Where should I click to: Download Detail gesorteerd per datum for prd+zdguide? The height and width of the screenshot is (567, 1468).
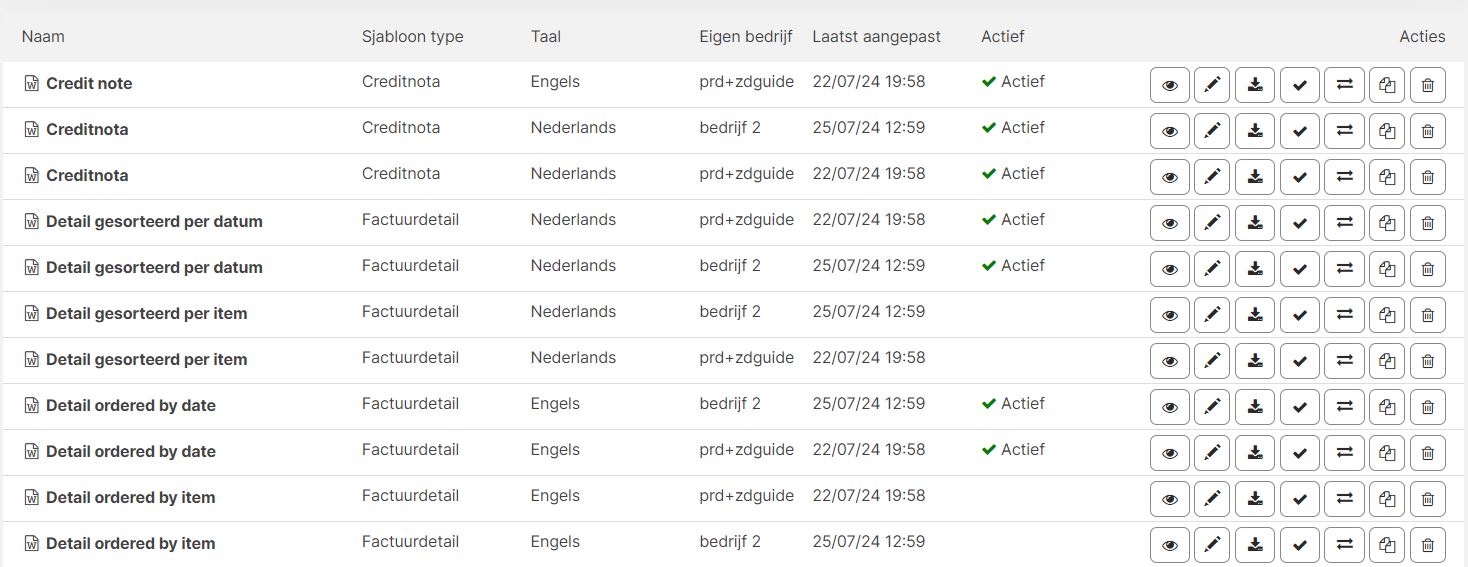click(x=1256, y=223)
